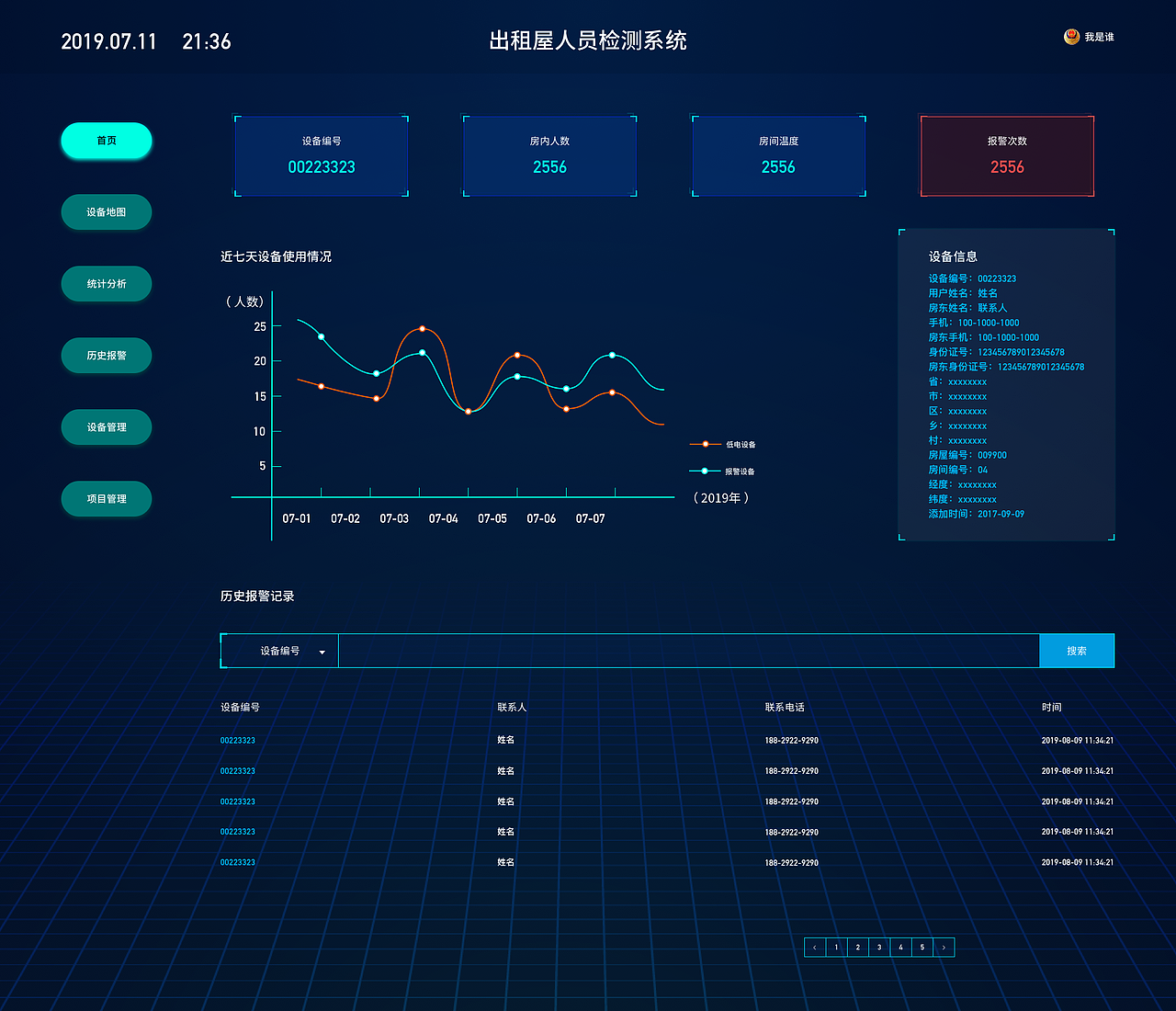Go to 设备地图 in the sidebar

(107, 212)
